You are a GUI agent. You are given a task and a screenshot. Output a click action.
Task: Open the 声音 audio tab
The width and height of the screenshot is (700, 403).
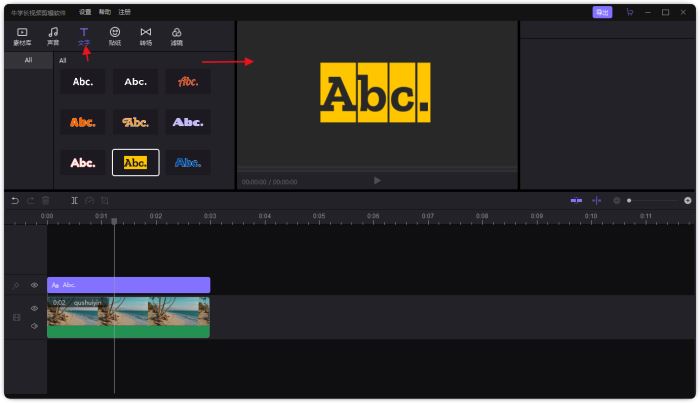(x=53, y=37)
